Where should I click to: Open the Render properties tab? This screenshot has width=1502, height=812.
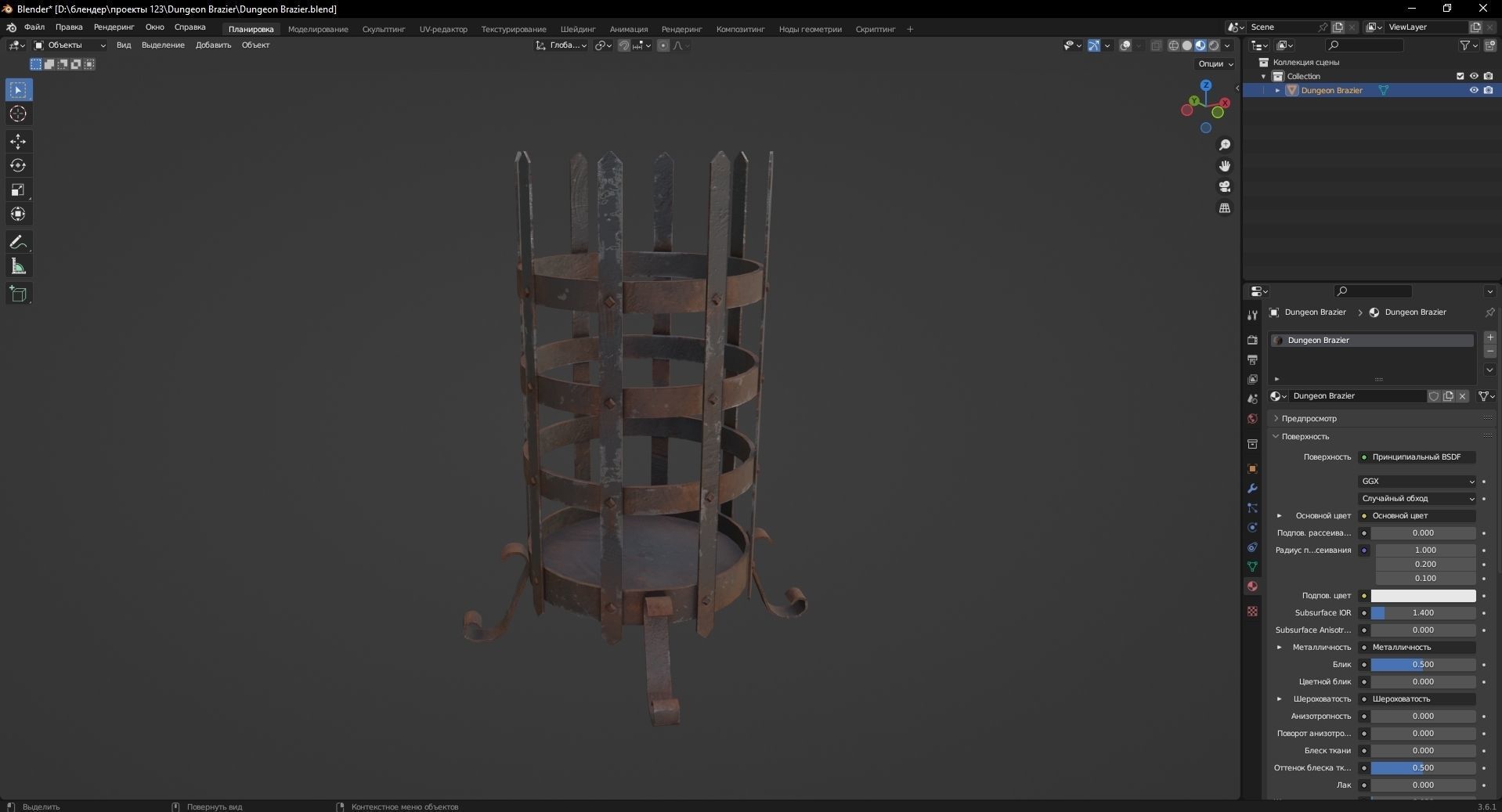(x=1252, y=340)
